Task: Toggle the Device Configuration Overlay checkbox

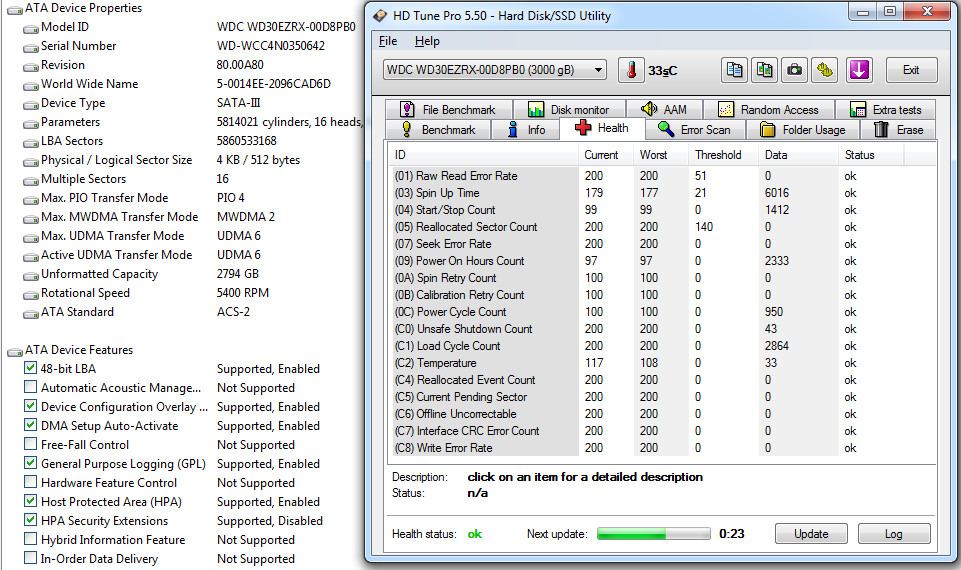Action: (x=30, y=406)
